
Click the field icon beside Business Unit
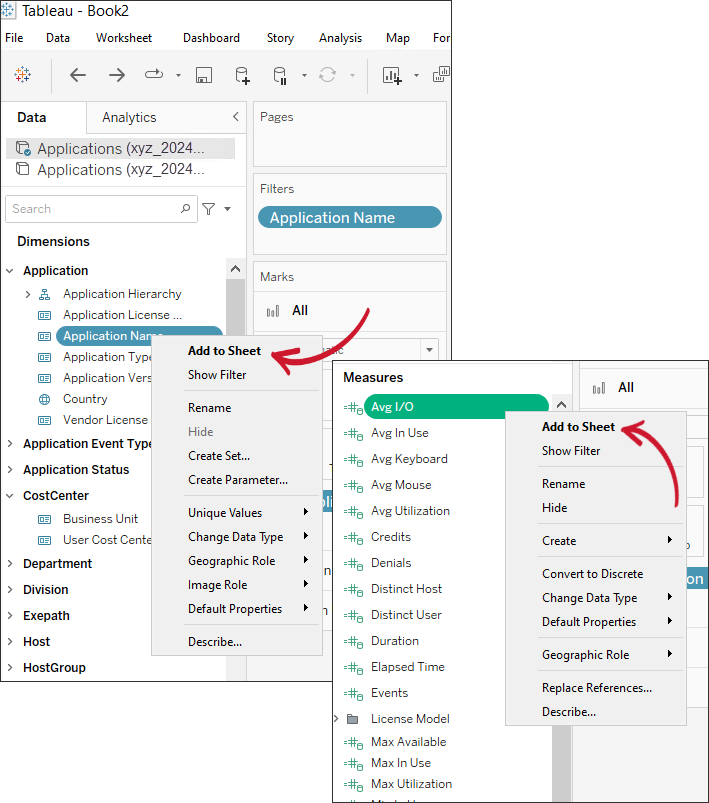click(45, 519)
